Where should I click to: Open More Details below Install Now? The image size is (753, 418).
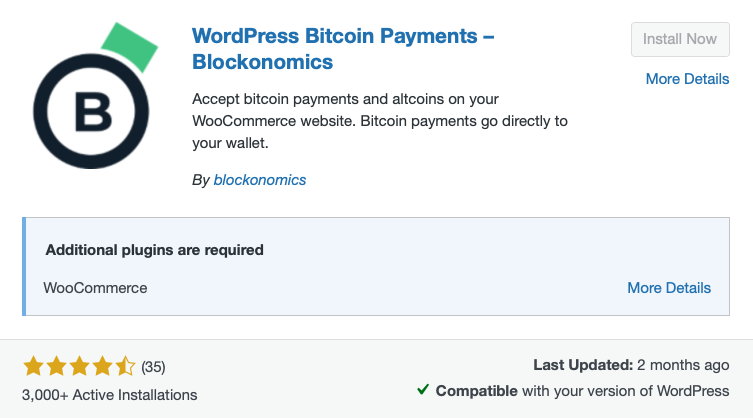tap(687, 79)
